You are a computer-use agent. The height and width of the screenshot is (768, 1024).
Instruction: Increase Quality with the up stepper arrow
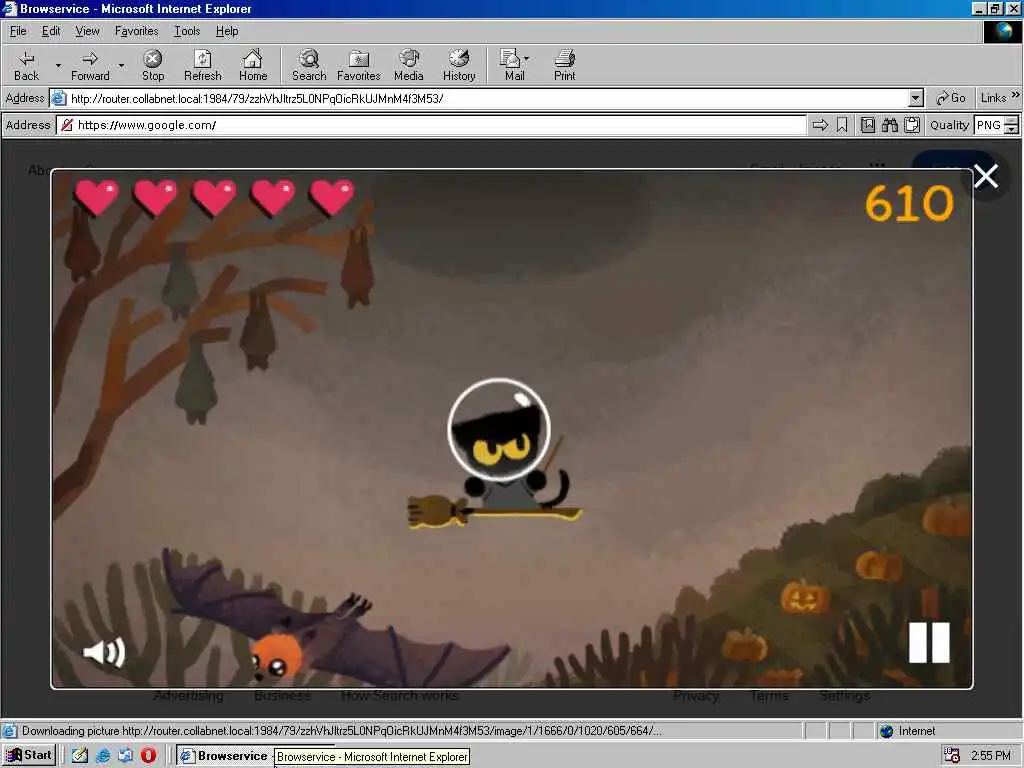[x=1012, y=120]
